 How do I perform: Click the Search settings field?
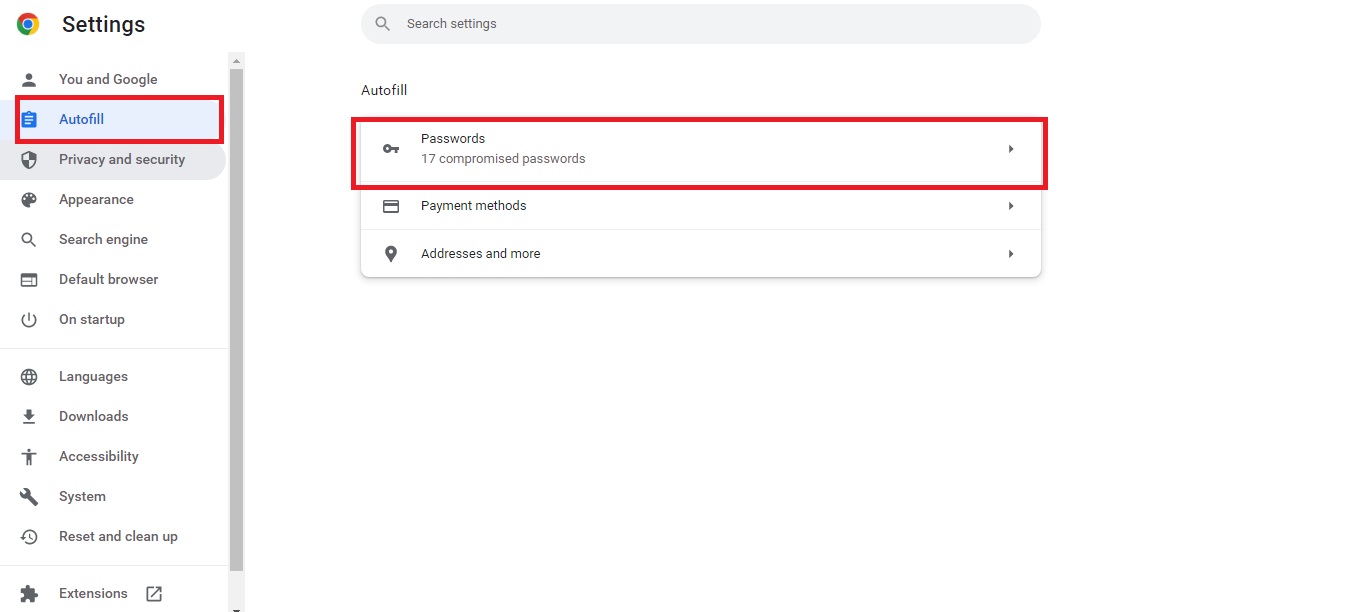tap(700, 23)
